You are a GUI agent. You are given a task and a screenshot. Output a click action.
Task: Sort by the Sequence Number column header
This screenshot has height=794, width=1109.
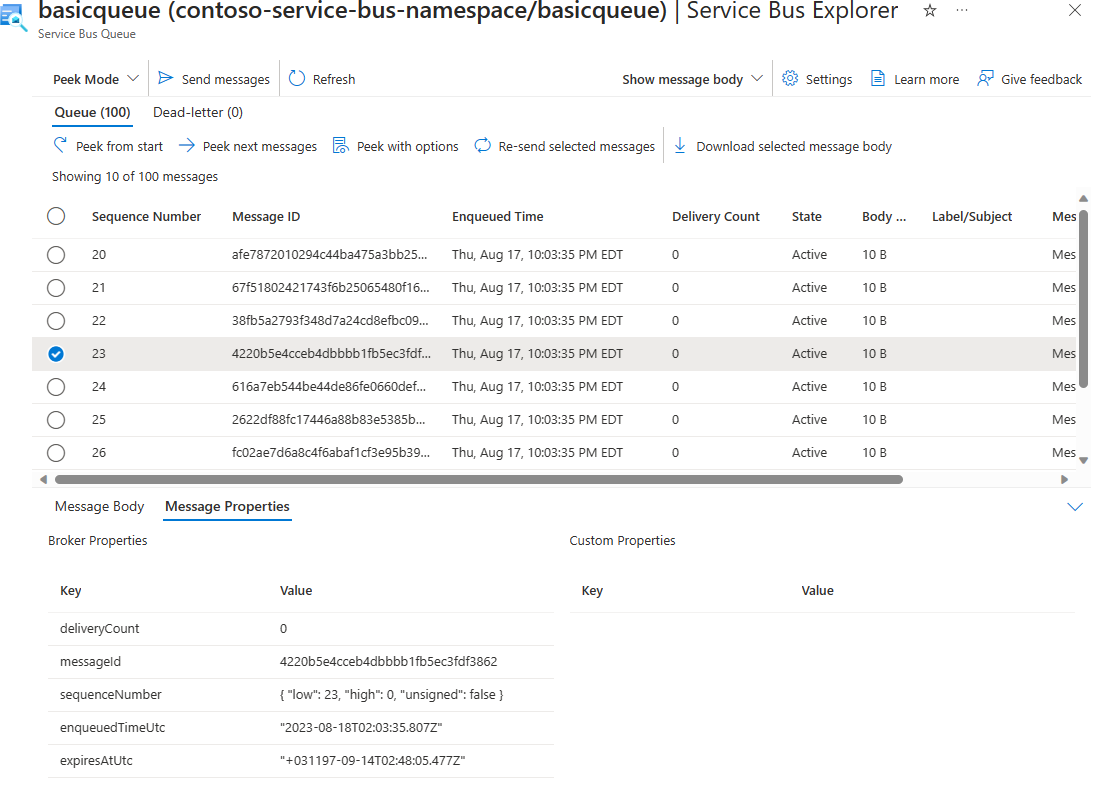146,216
